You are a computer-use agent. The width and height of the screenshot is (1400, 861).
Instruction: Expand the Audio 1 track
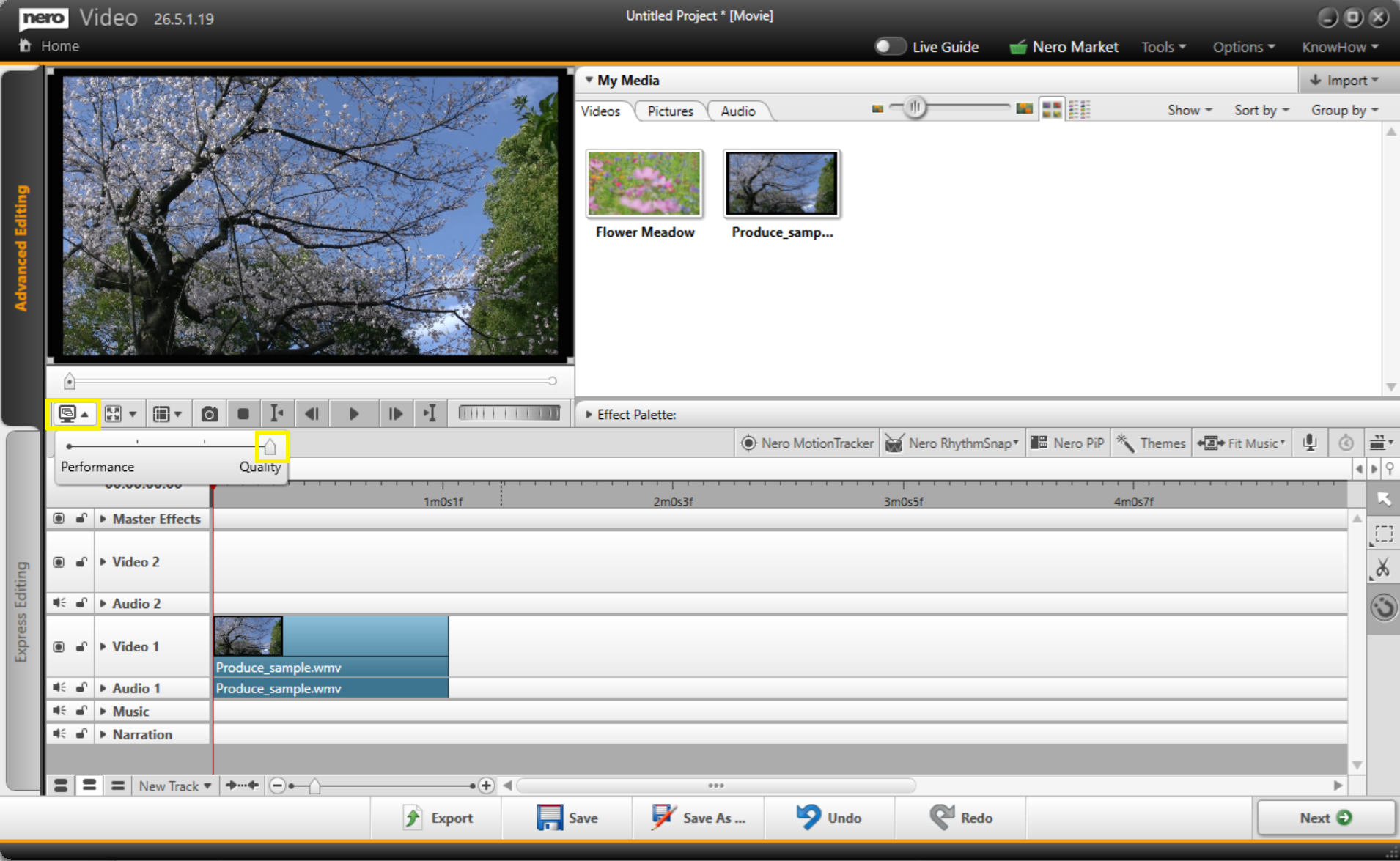103,688
